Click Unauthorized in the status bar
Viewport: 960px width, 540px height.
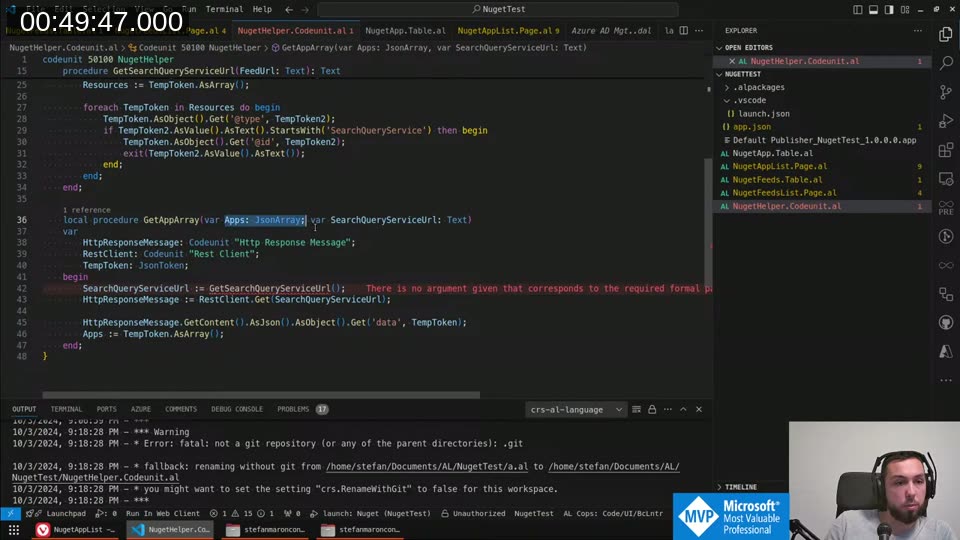pos(473,514)
